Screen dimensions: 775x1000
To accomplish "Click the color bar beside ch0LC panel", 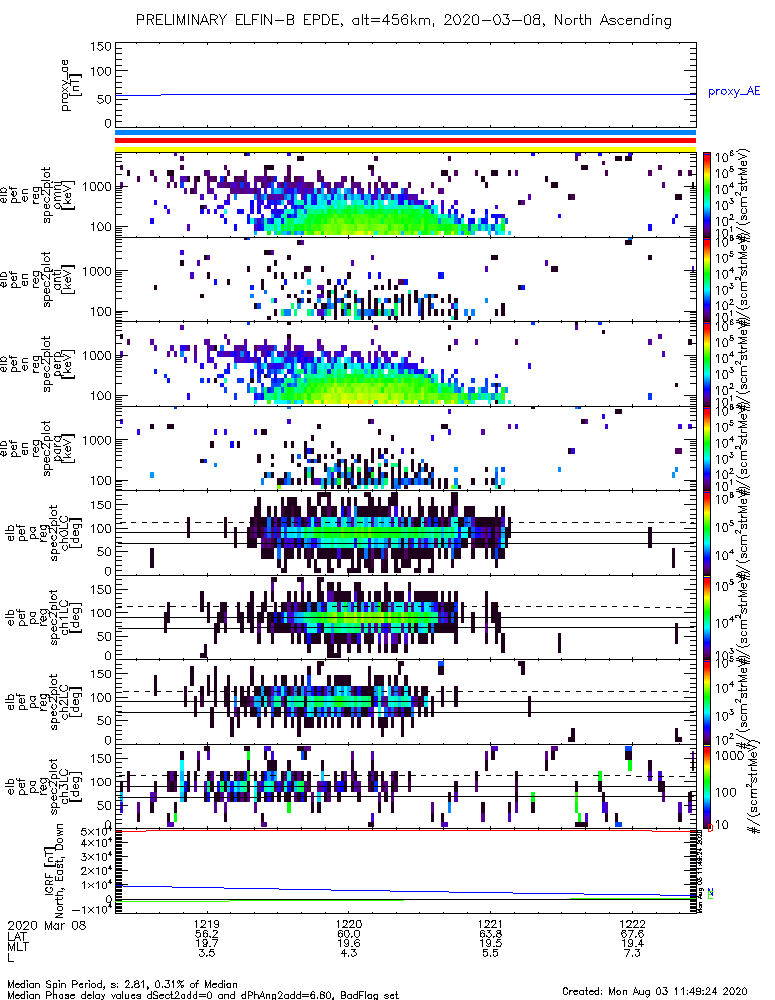I will tap(706, 533).
